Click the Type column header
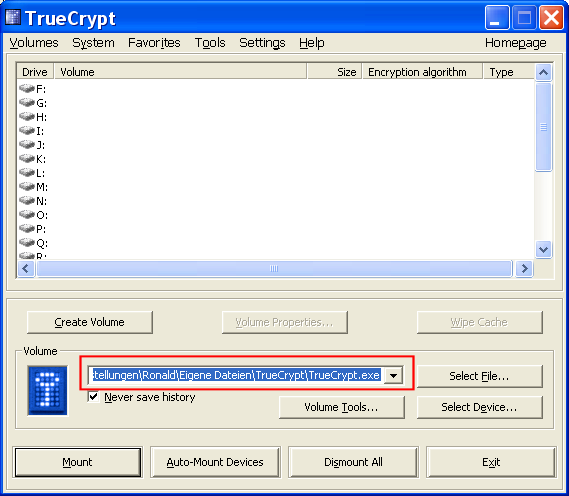This screenshot has width=569, height=496. [x=509, y=72]
